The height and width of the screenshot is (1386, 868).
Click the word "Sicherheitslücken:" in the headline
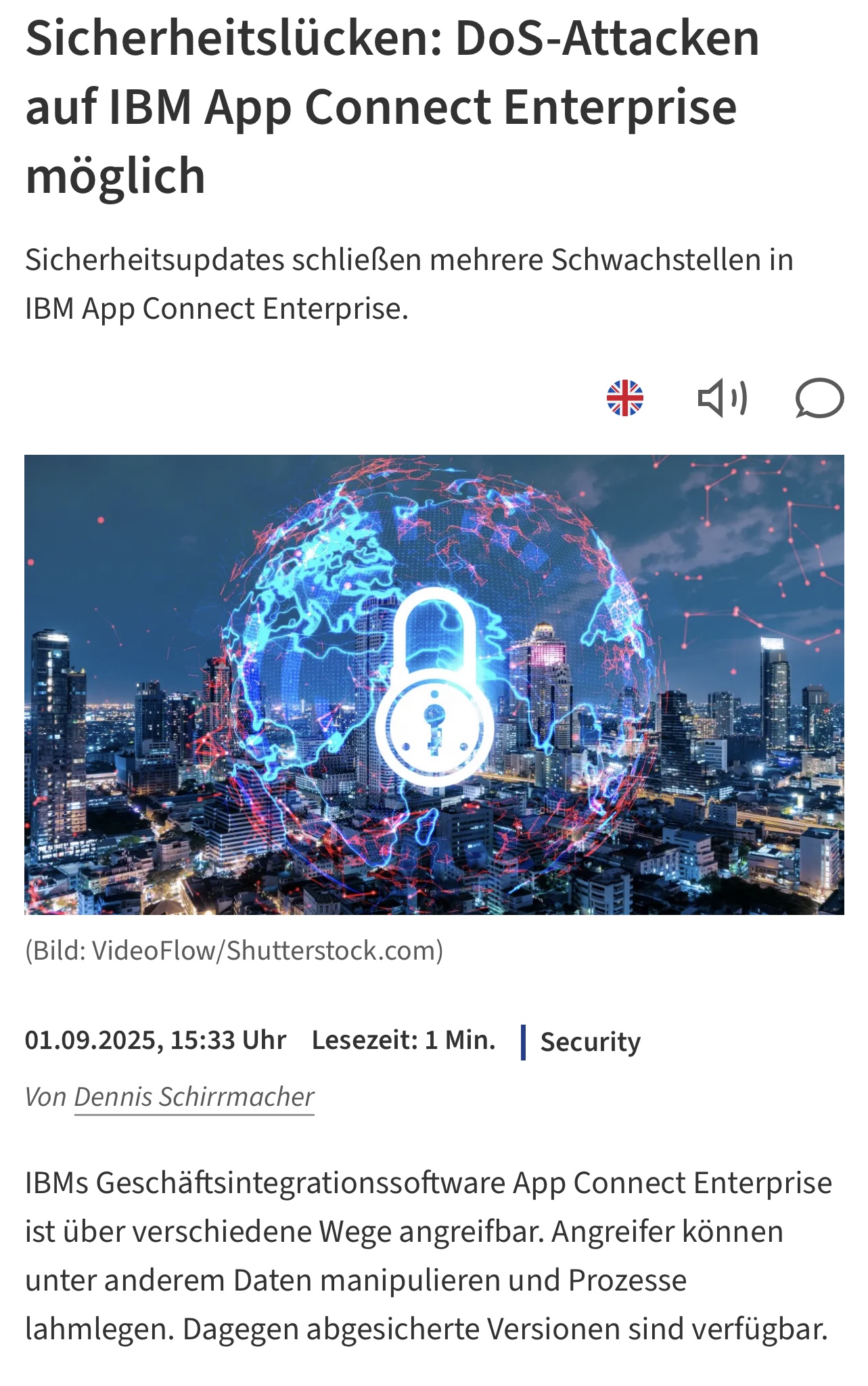click(x=234, y=39)
